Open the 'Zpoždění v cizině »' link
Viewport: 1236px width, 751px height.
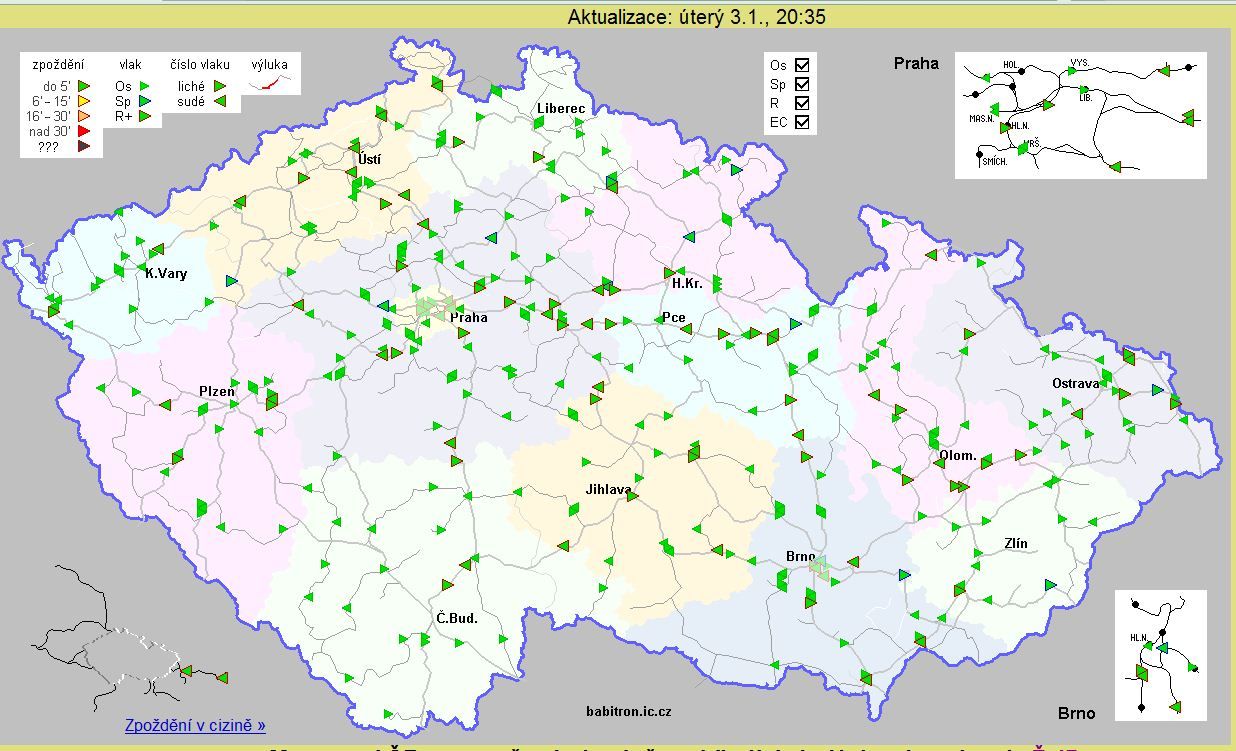click(195, 725)
